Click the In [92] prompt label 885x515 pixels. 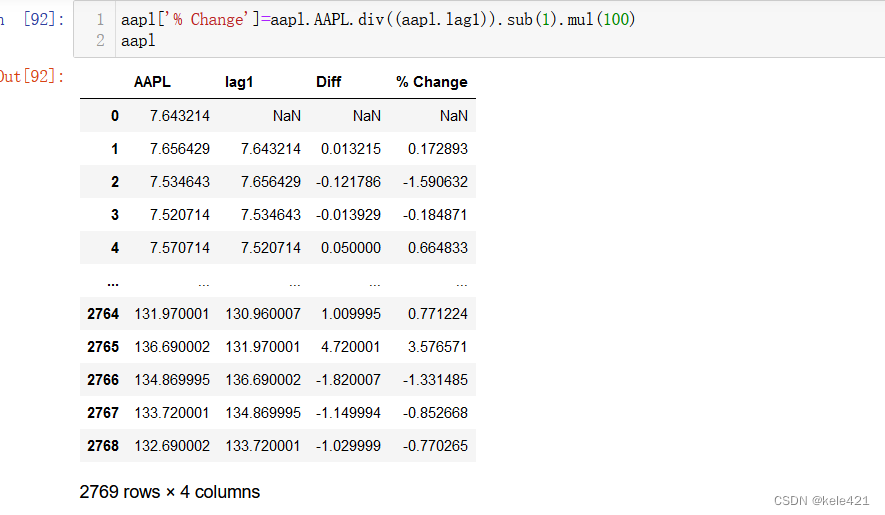(33, 20)
